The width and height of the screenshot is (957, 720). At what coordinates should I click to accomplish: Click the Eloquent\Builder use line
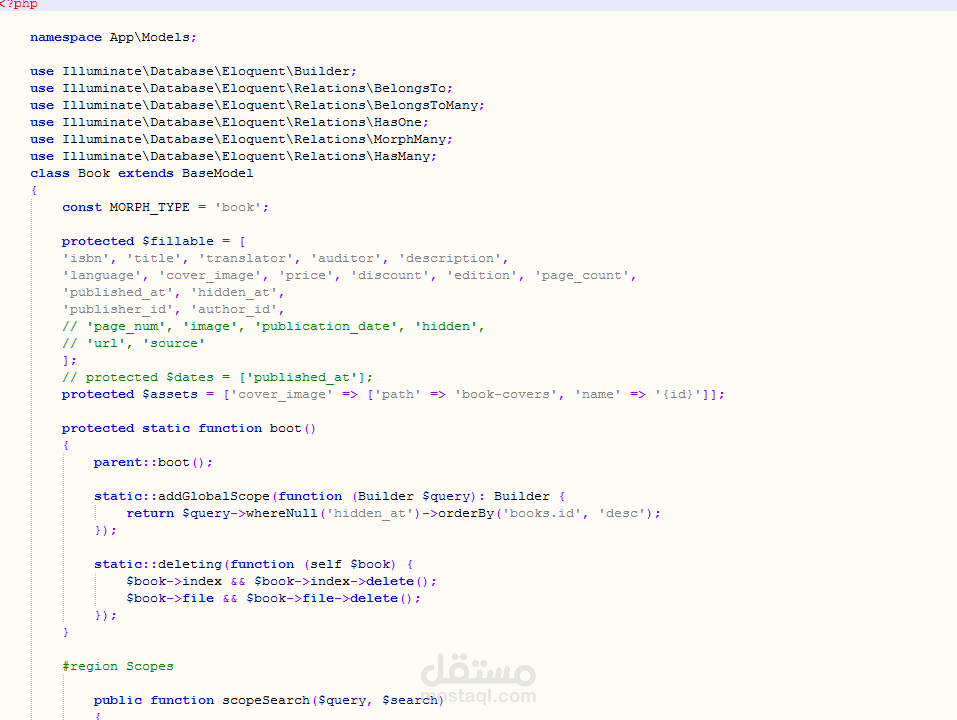click(193, 71)
